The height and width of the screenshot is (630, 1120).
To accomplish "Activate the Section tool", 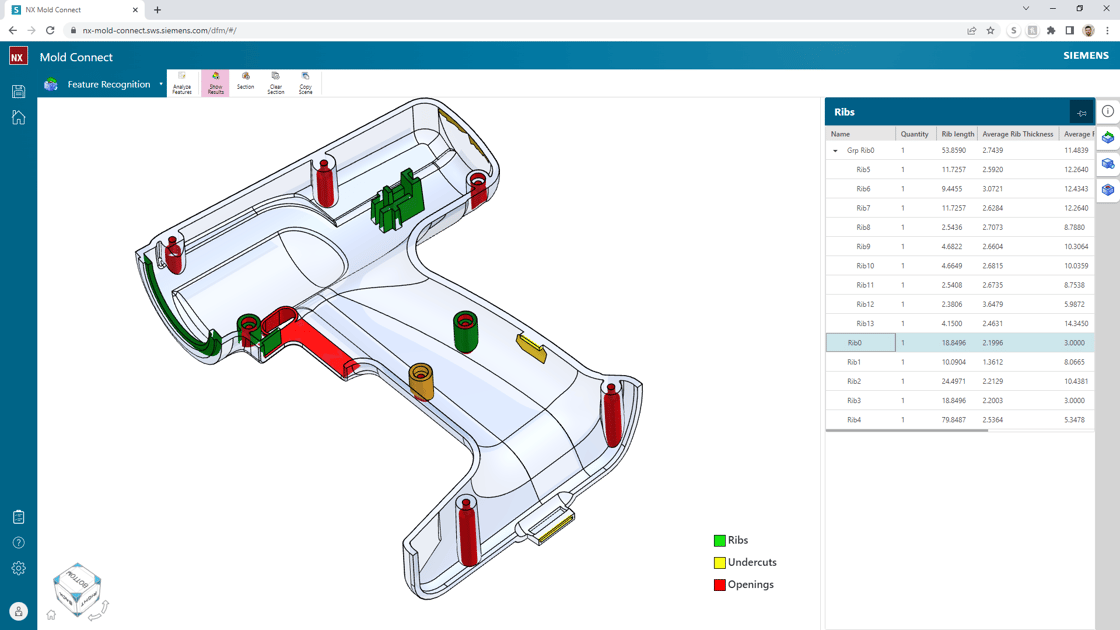I will pos(245,82).
